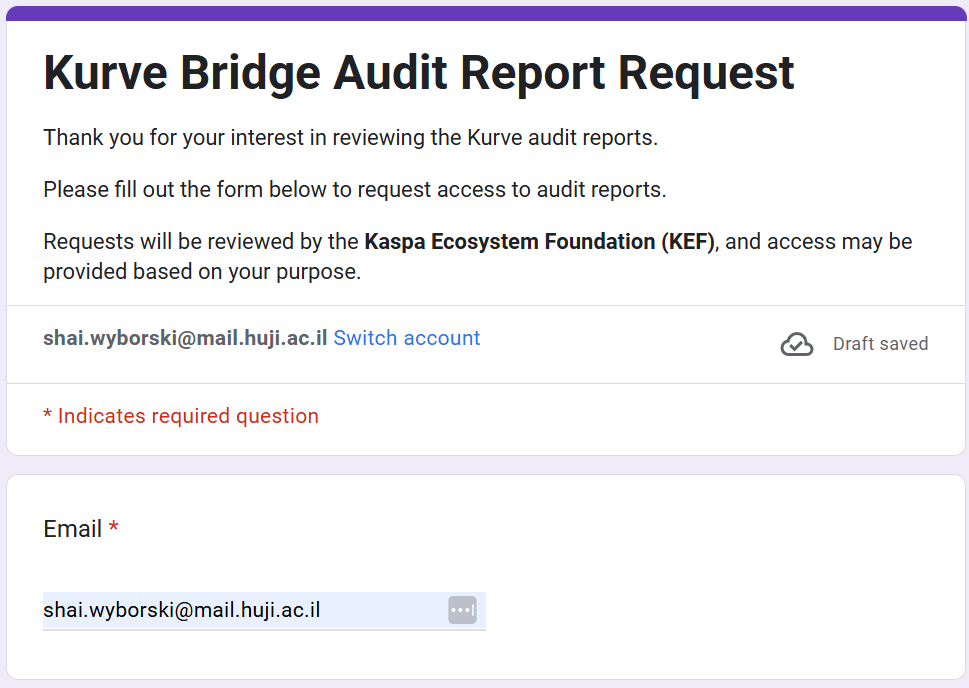Screen dimensions: 969x688
Task: Click the account email beside Switch account
Action: point(185,338)
